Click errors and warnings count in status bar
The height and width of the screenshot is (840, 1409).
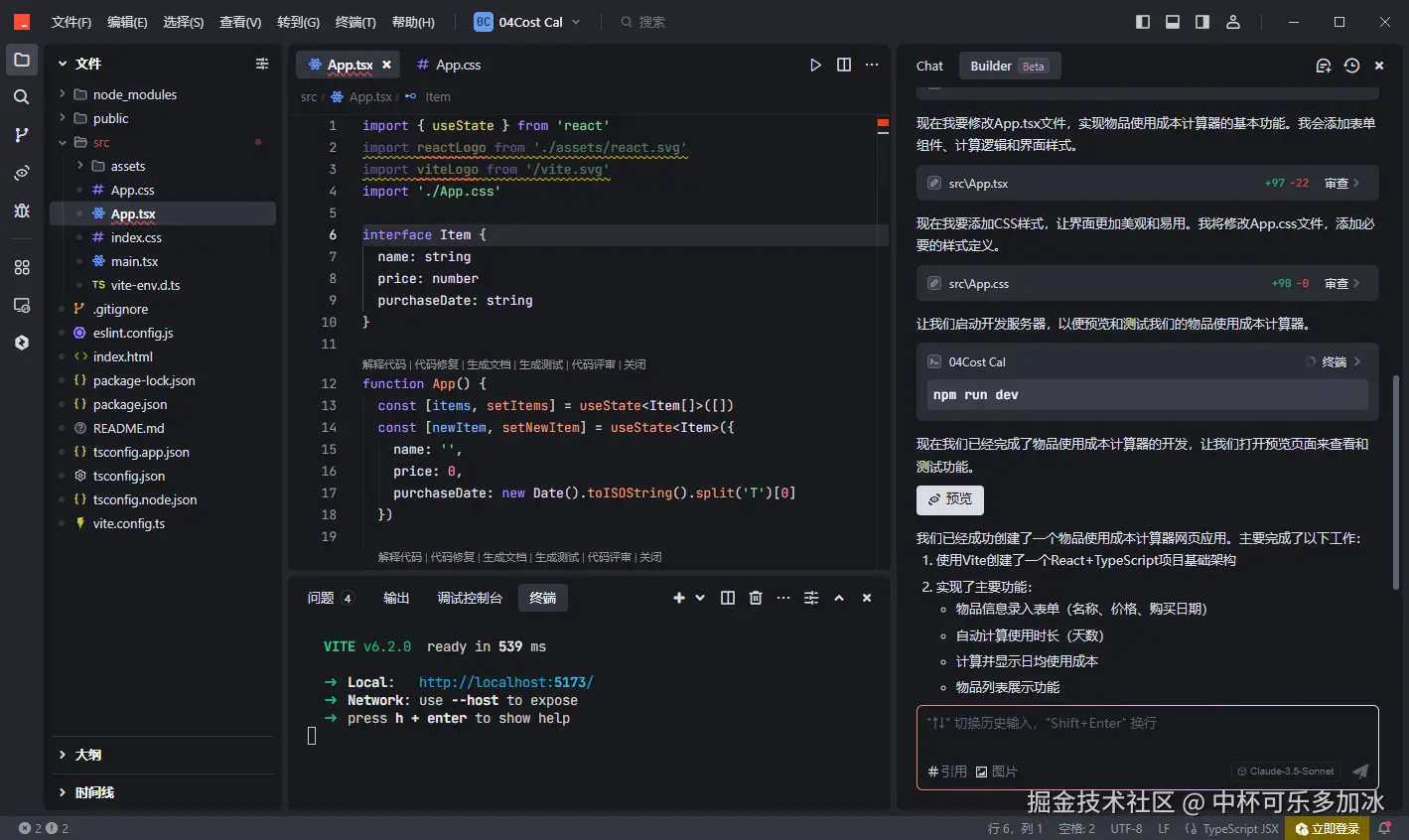click(x=44, y=828)
